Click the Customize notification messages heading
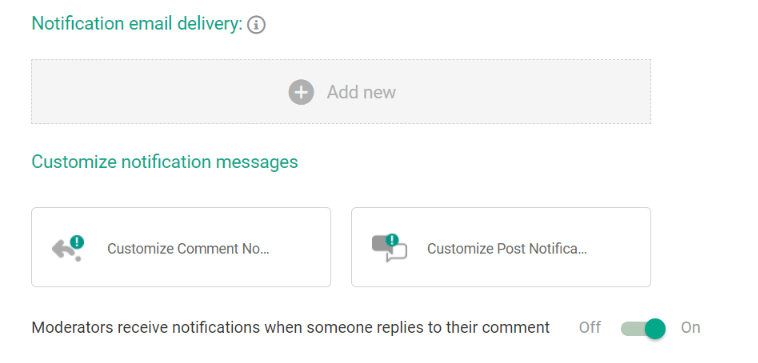The image size is (758, 363). (165, 161)
